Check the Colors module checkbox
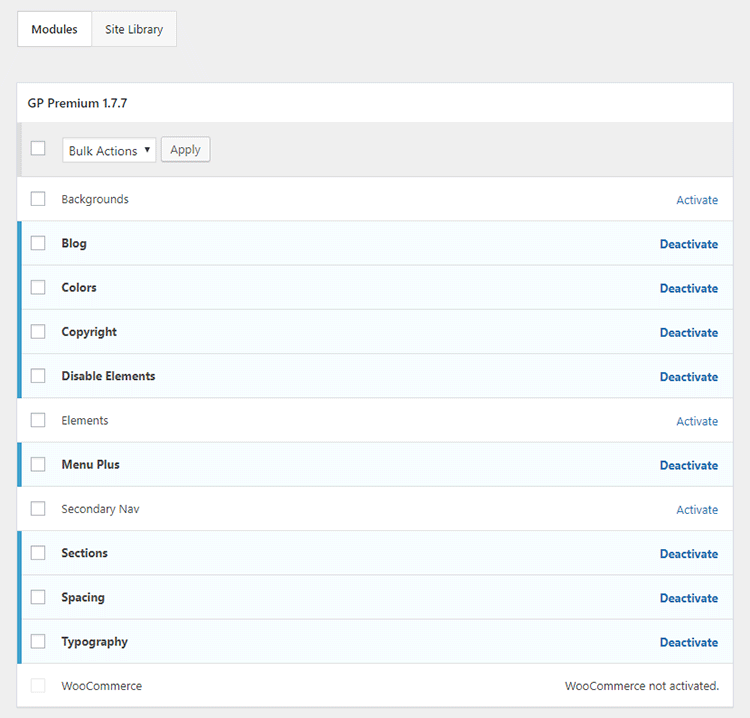The image size is (750, 718). click(38, 287)
